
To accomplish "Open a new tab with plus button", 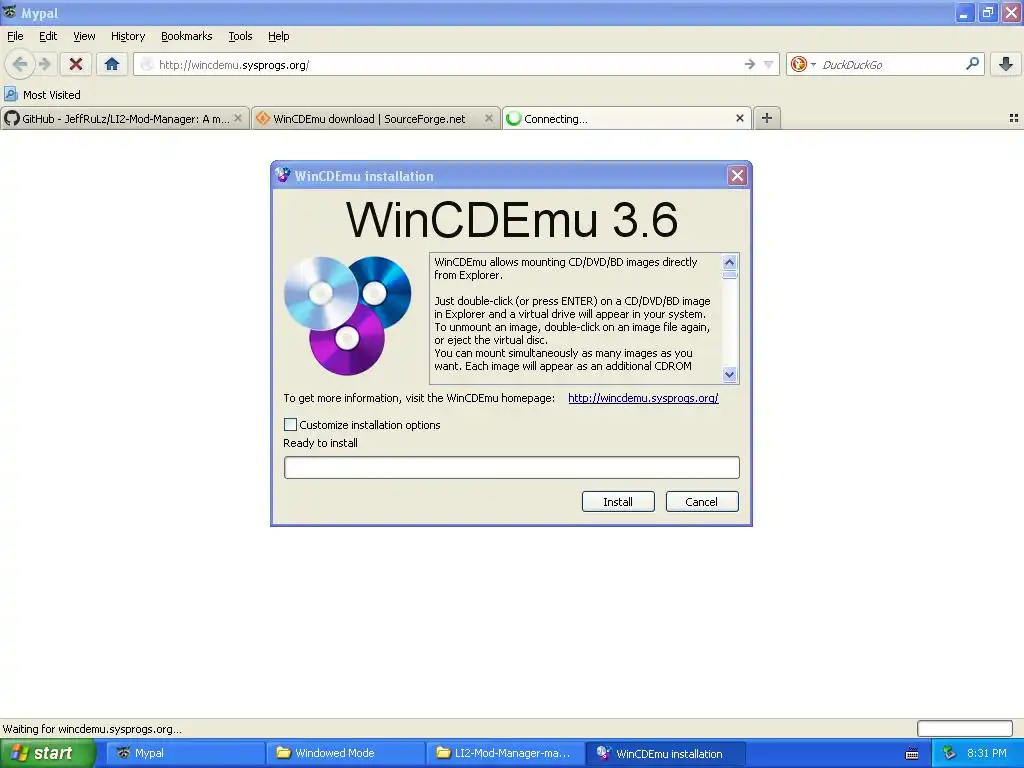I will point(767,118).
